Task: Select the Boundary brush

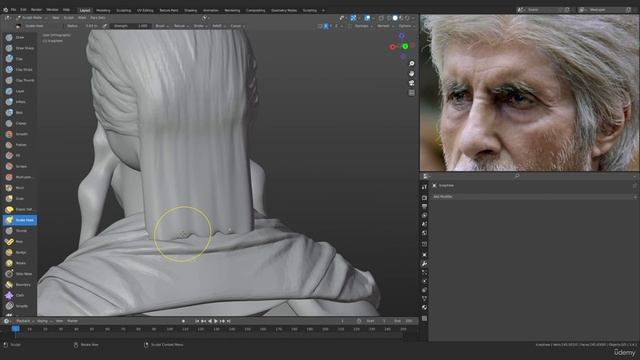Action: (19, 284)
